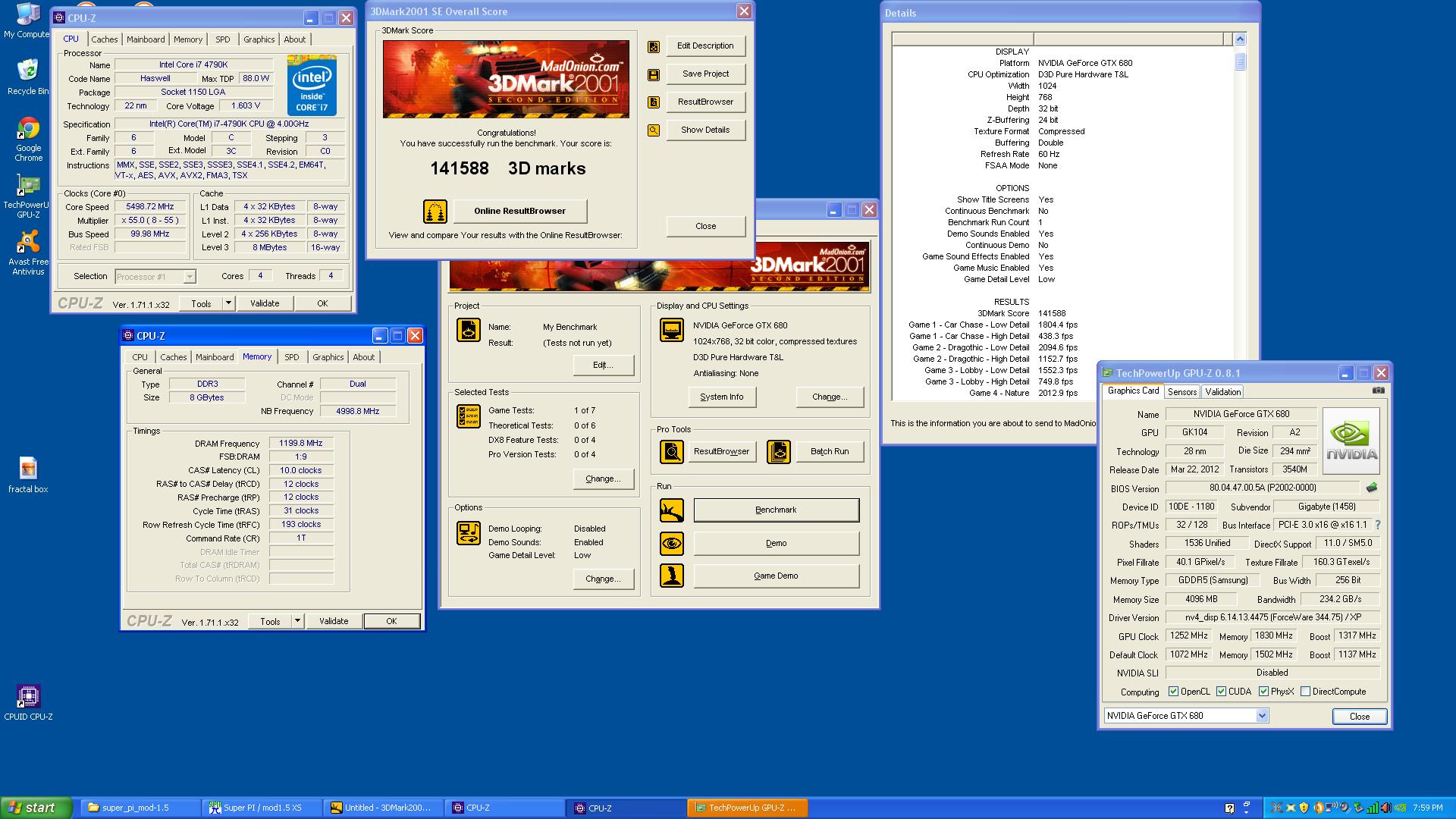Viewport: 1456px width, 819px height.
Task: Toggle the DirectCompute checkbox in GPU-Z
Action: click(x=1305, y=692)
